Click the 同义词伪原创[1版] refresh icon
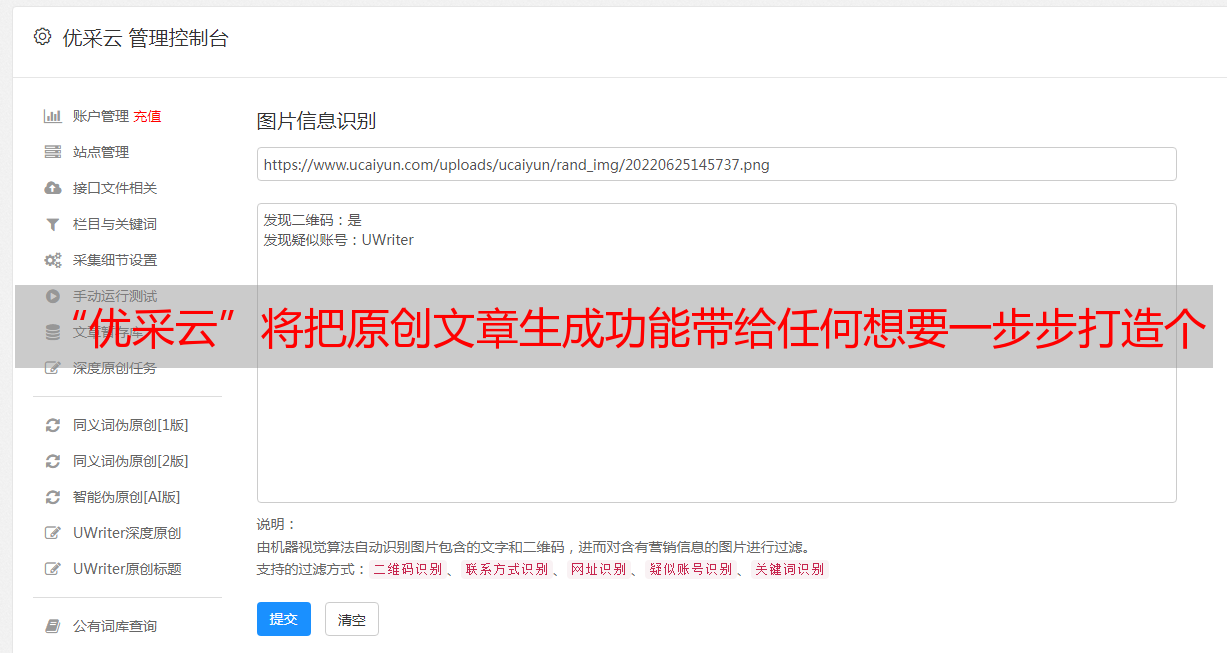The image size is (1227, 653). coord(53,425)
